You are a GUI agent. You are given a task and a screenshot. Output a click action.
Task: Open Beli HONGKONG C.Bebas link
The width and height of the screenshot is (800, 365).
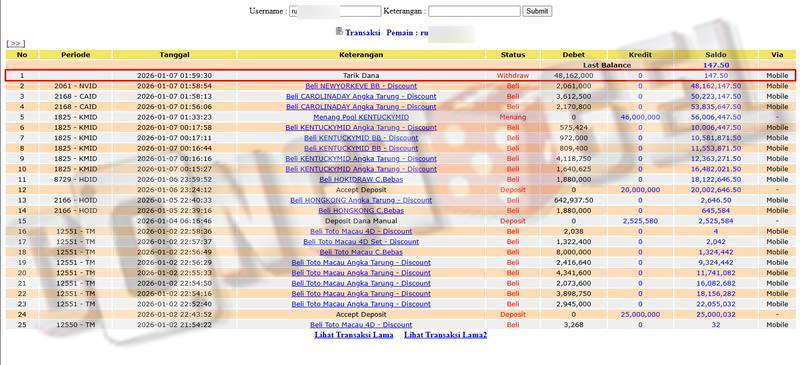tap(361, 211)
